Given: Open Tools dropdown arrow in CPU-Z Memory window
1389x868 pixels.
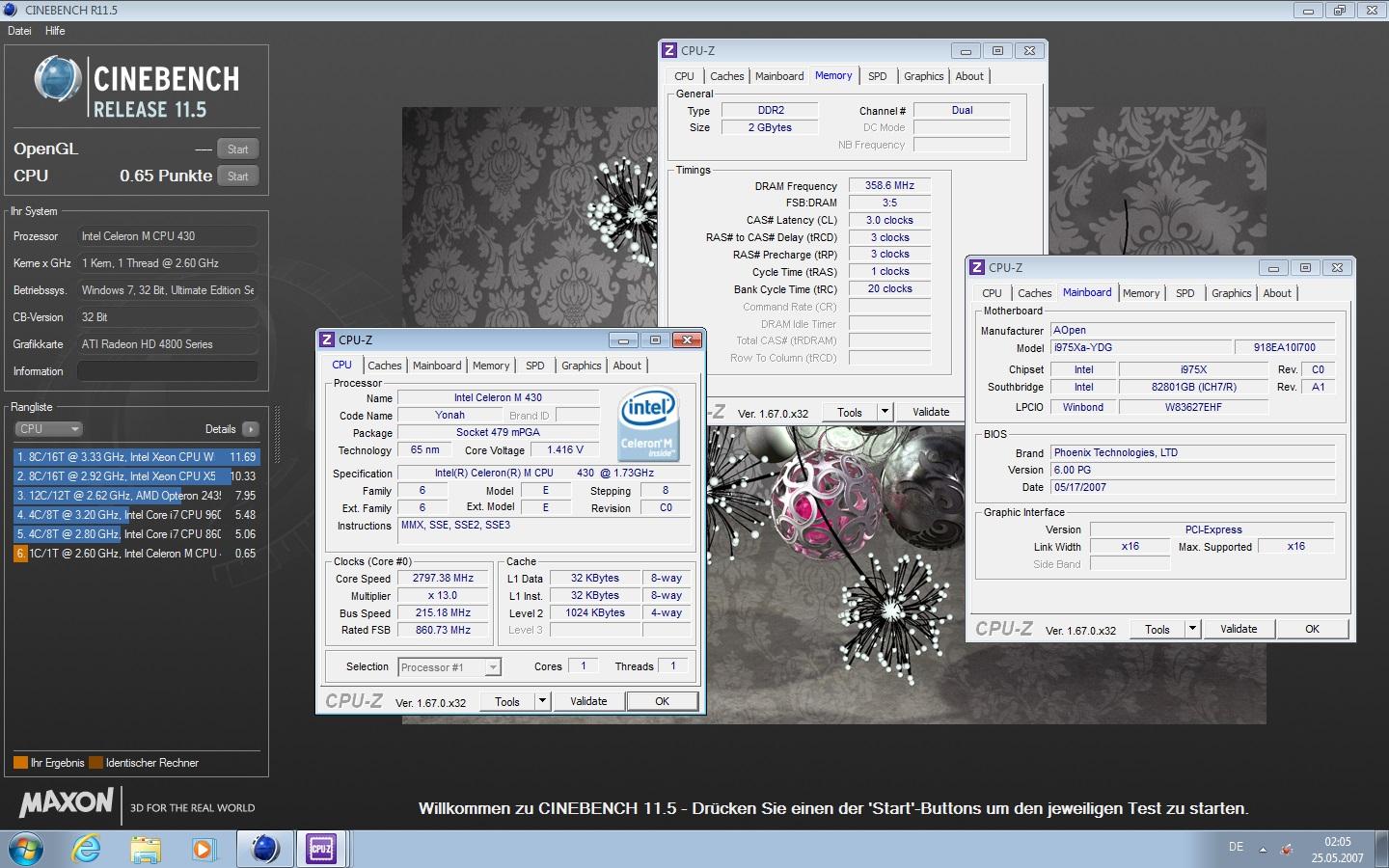Looking at the screenshot, I should [885, 412].
